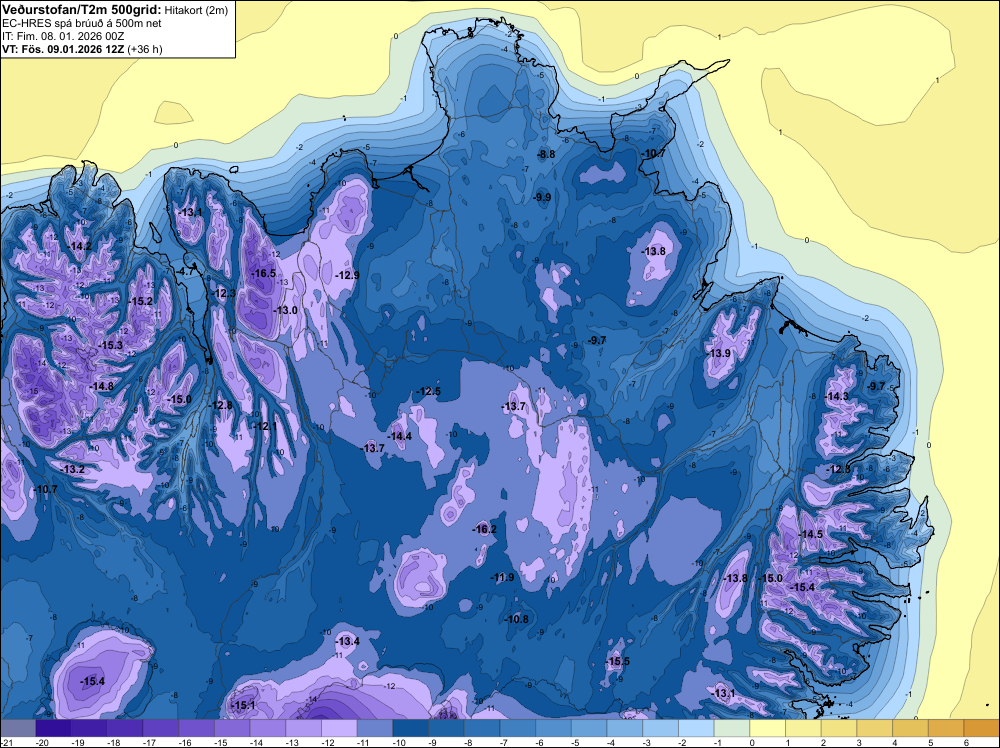
Task: Click the legend color swatch above 3
Action: coord(874,728)
